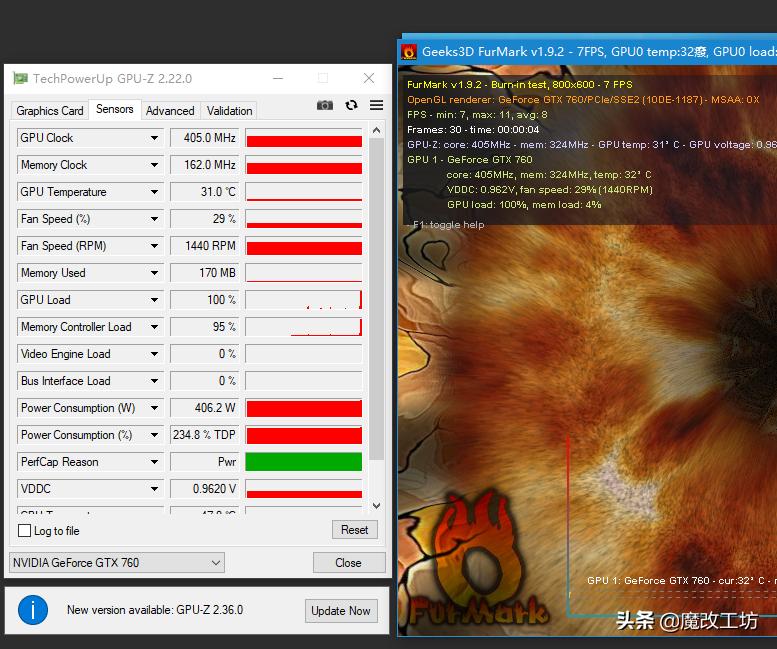Image resolution: width=777 pixels, height=649 pixels.
Task: Click the FurMark 'FPS - min: 7, max: 11' line
Action: 477,114
